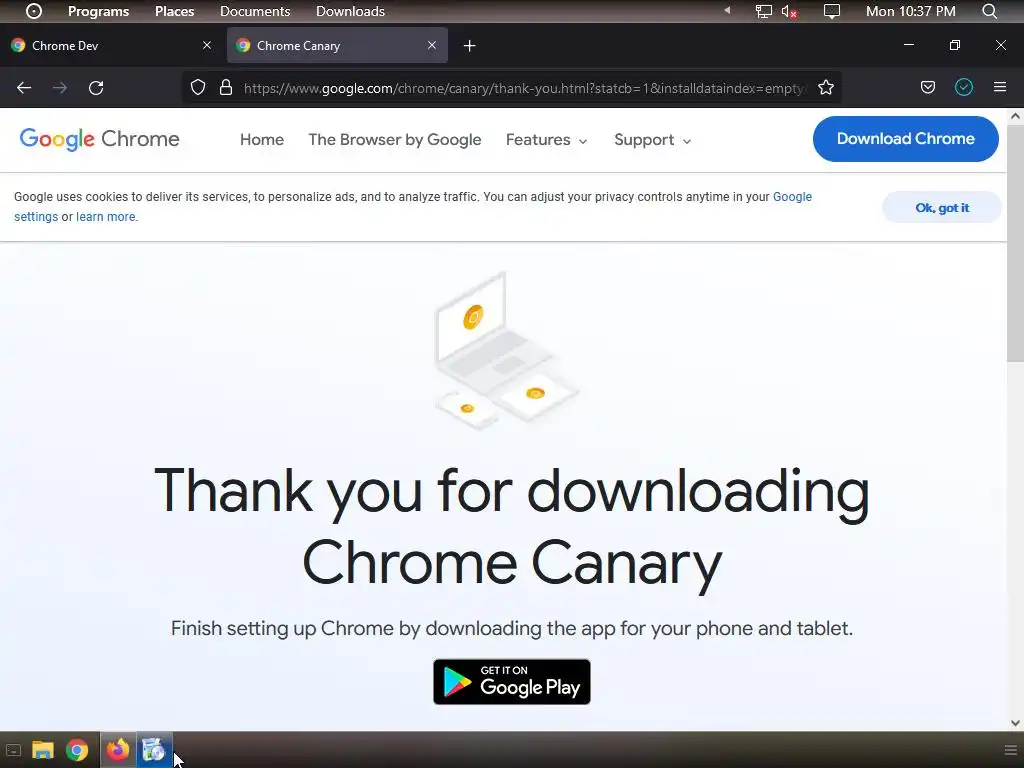Click the forward navigation arrow
The width and height of the screenshot is (1024, 768).
[60, 88]
